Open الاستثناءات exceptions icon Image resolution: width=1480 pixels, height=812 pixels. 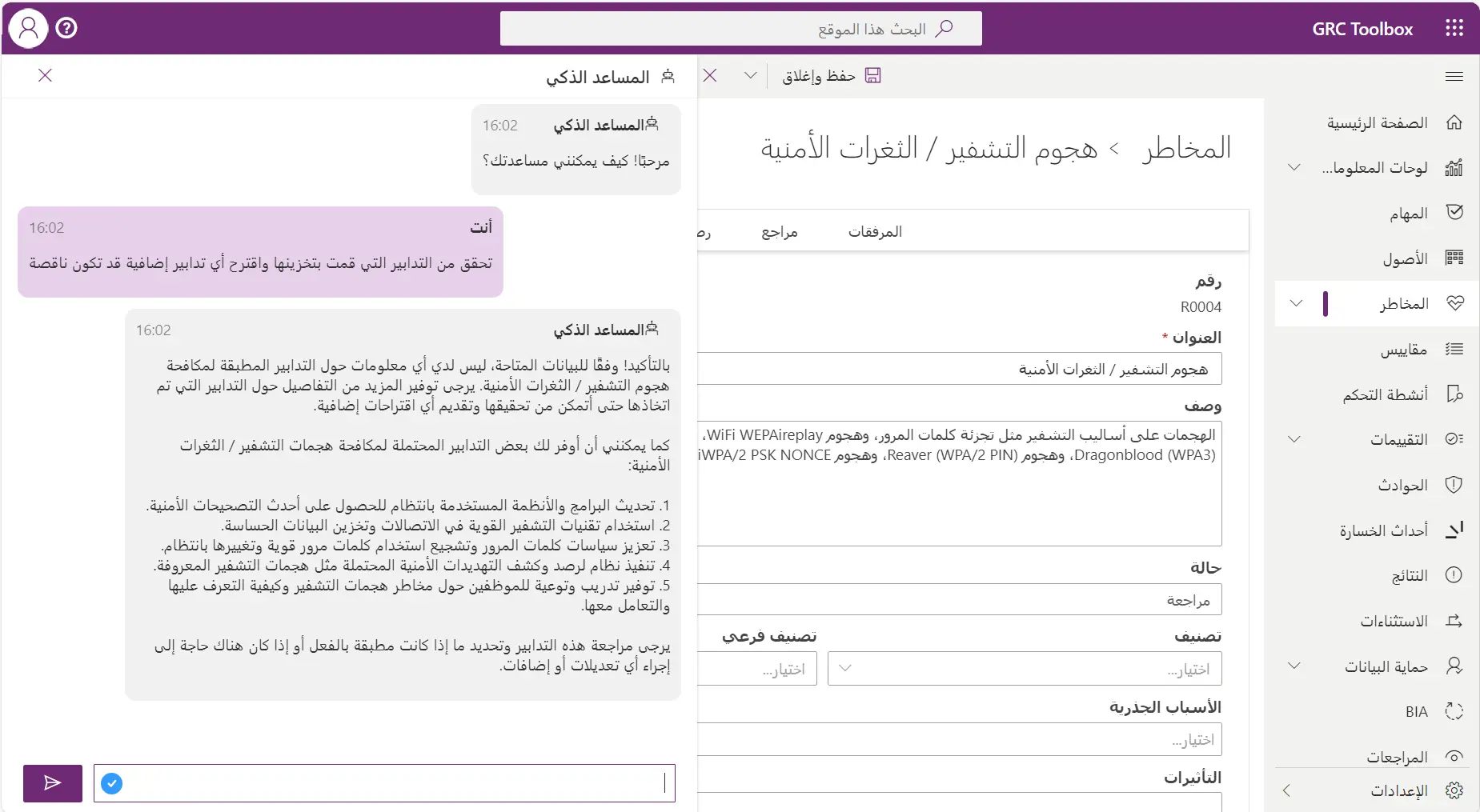pos(1454,621)
